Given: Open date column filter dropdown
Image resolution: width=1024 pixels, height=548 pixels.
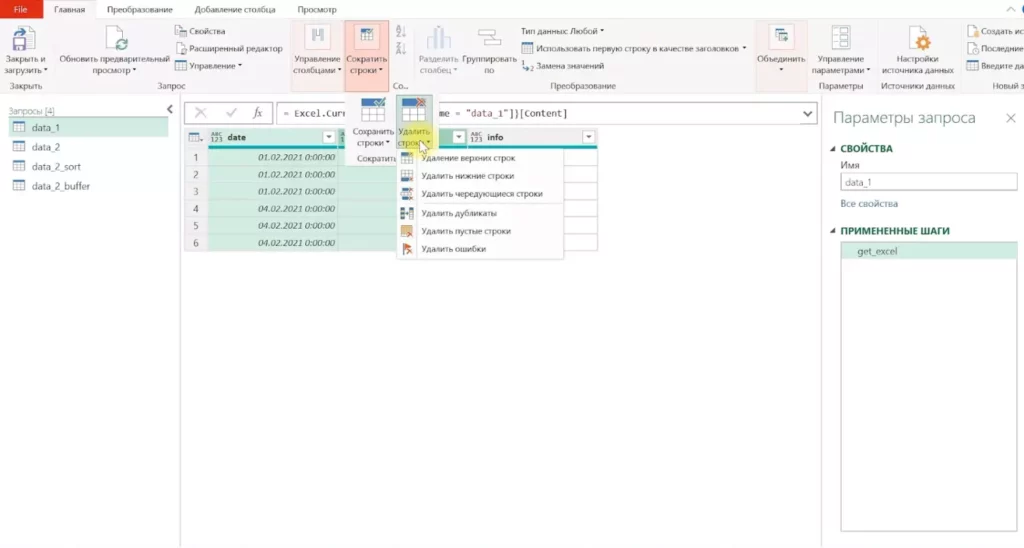Looking at the screenshot, I should tap(328, 137).
